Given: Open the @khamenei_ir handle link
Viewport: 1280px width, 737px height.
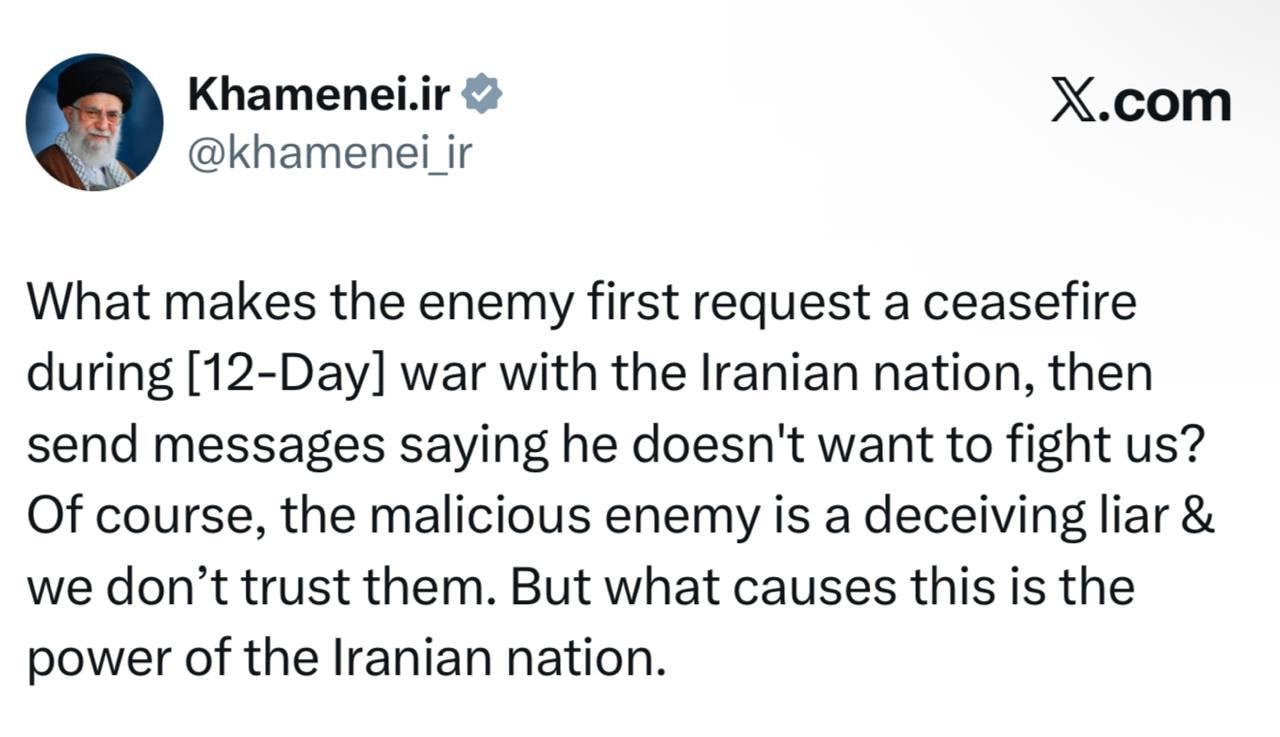Looking at the screenshot, I should click(329, 153).
